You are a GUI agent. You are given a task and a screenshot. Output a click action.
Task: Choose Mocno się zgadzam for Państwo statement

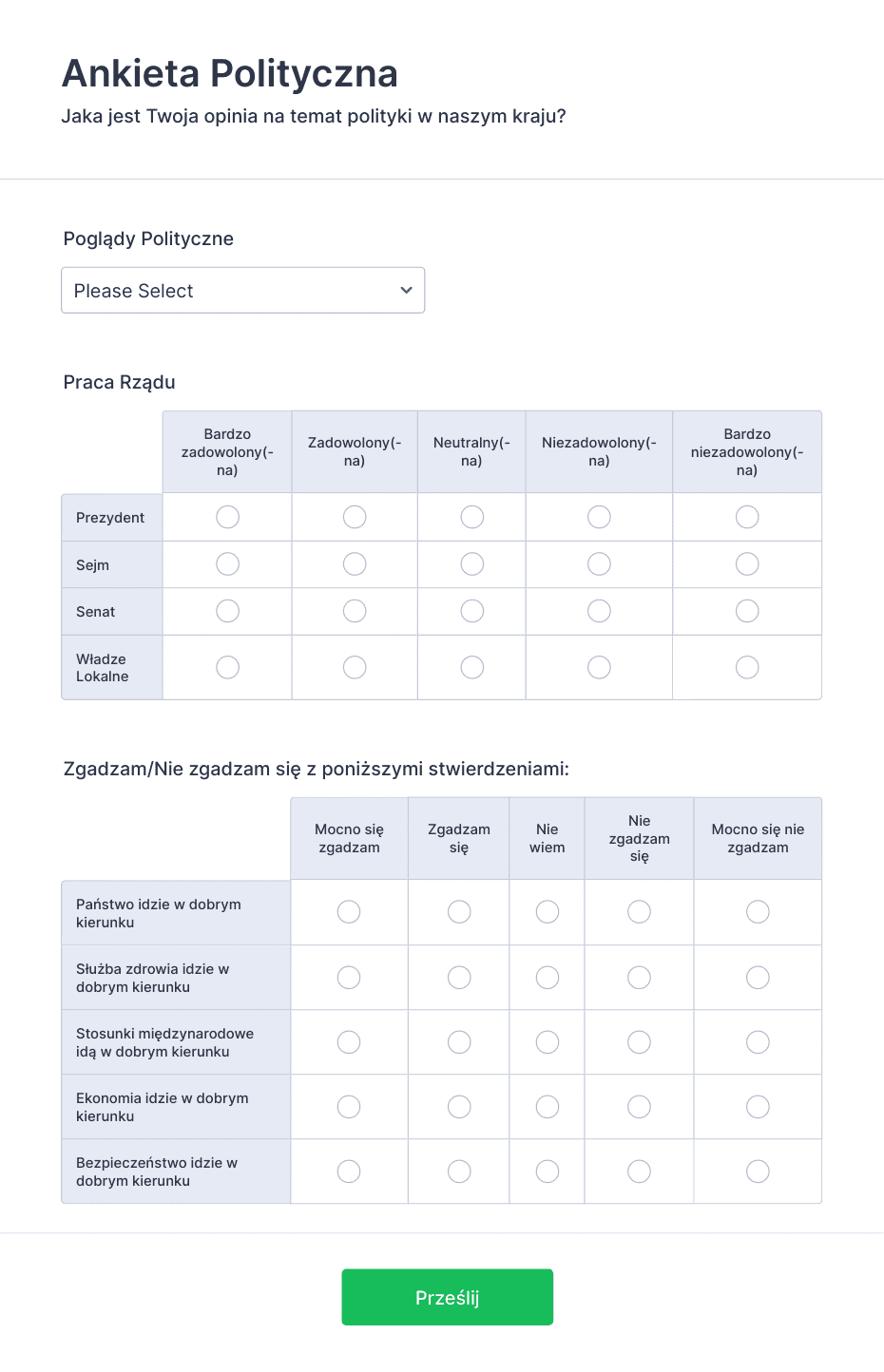coord(349,912)
